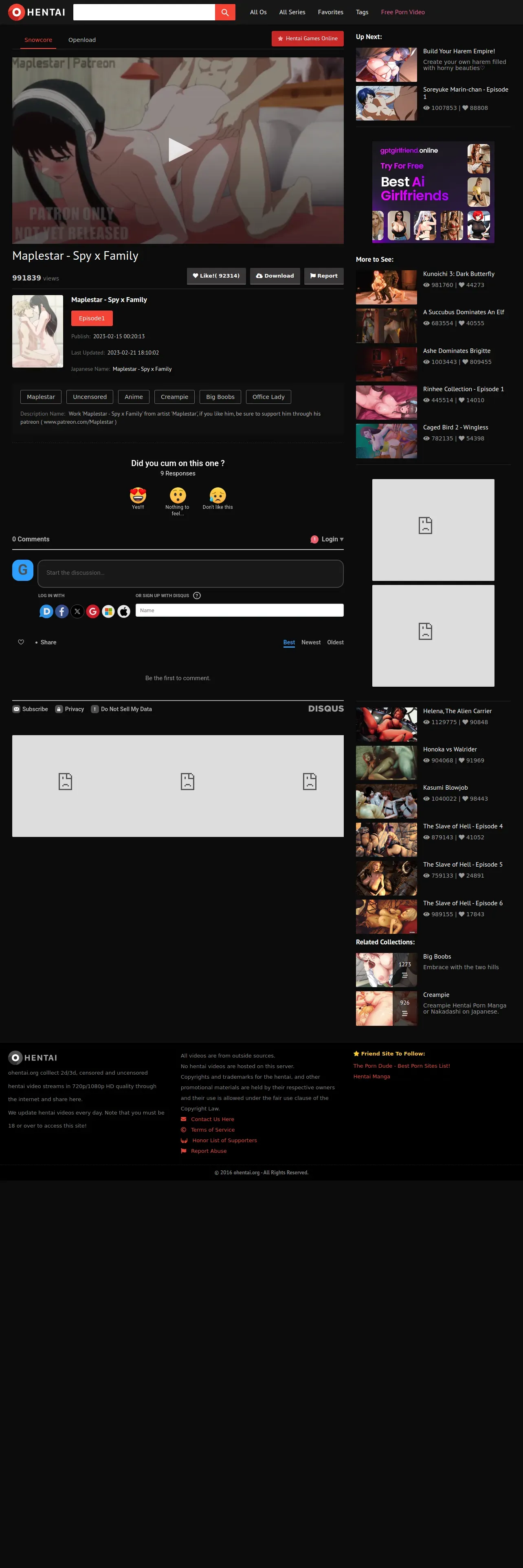The height and width of the screenshot is (1568, 523).
Task: Click the DISQUS logo
Action: (x=326, y=709)
